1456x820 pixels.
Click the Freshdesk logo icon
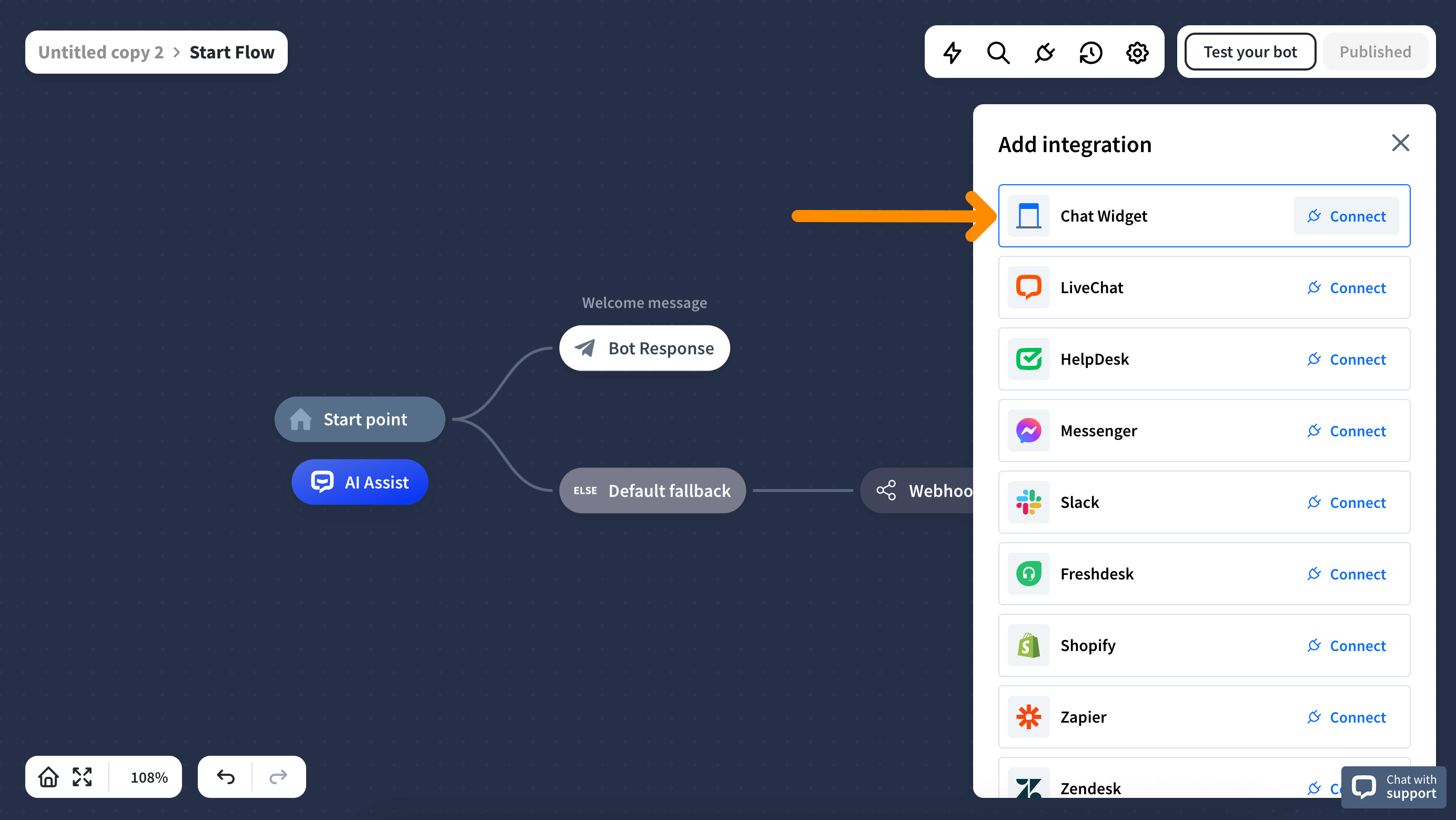(1029, 574)
